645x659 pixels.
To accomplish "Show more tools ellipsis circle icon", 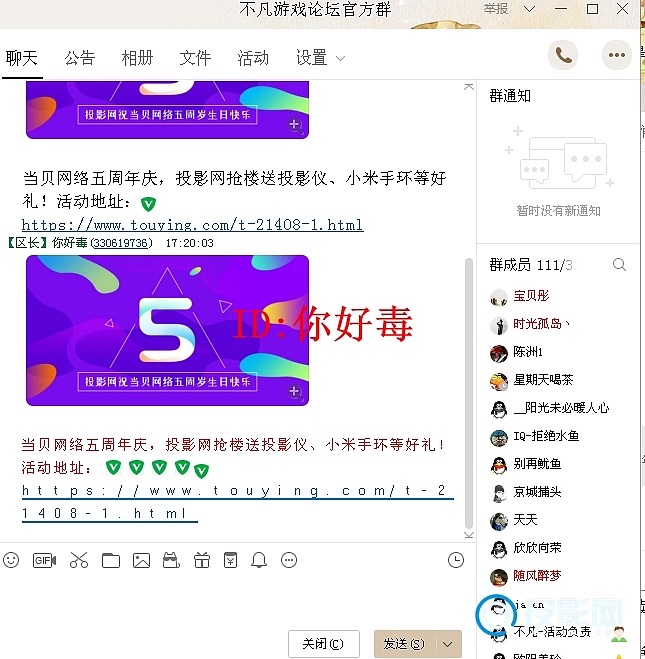I will (289, 560).
